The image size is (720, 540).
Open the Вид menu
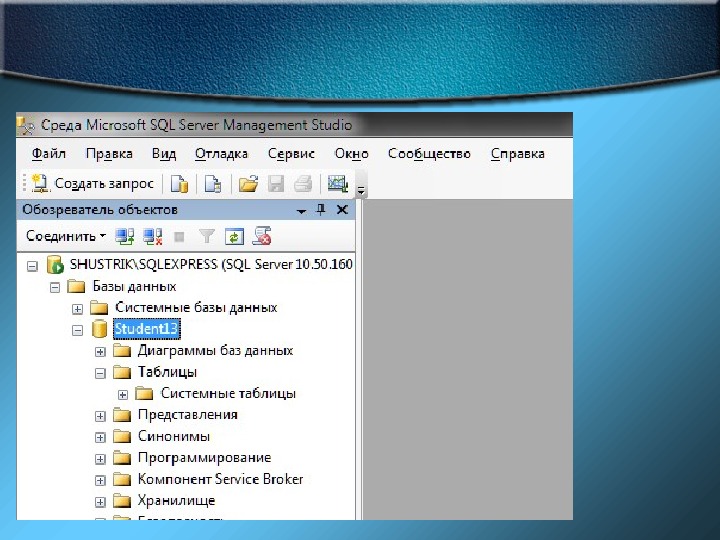pos(164,153)
